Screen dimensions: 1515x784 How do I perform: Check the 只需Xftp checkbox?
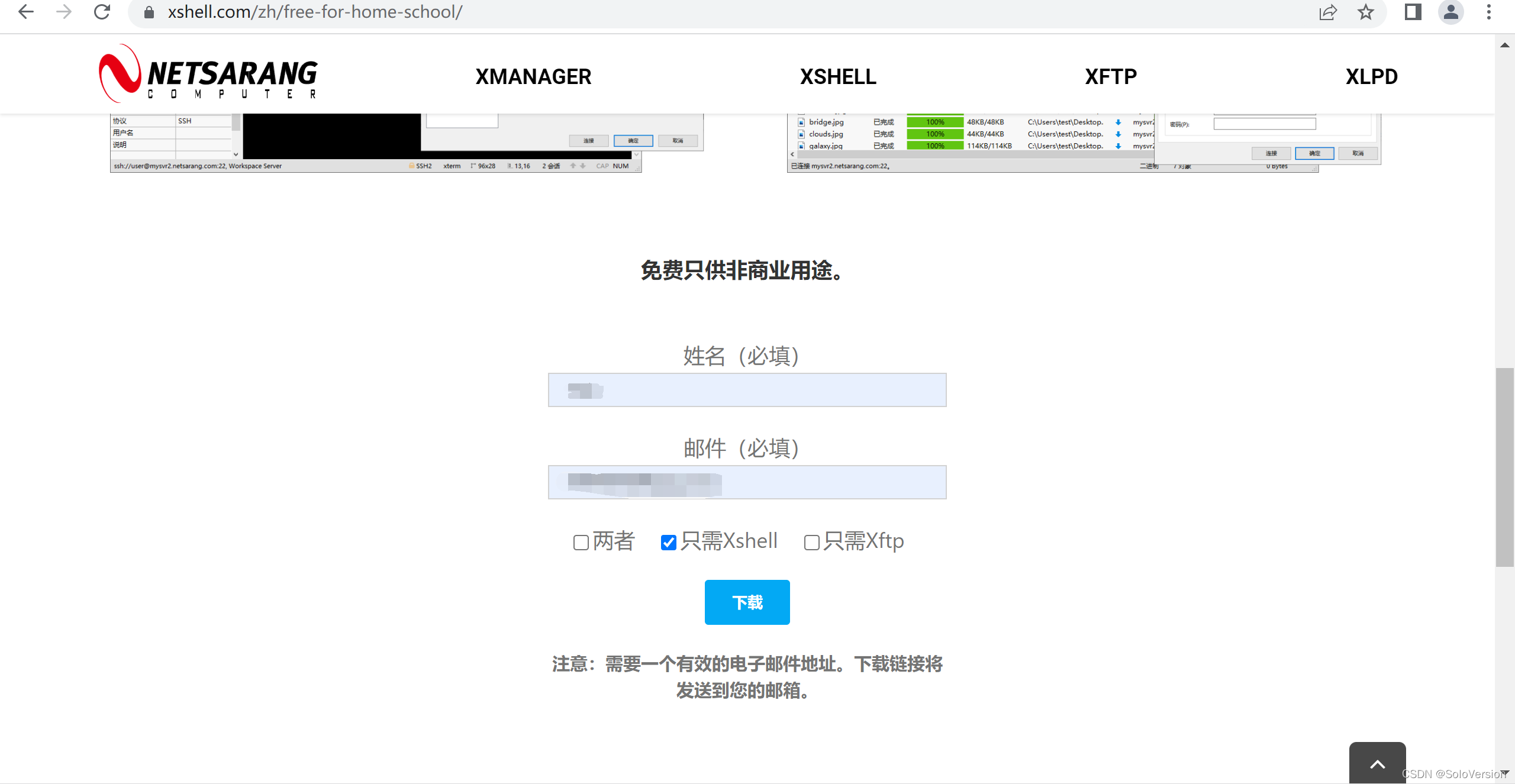tap(811, 542)
